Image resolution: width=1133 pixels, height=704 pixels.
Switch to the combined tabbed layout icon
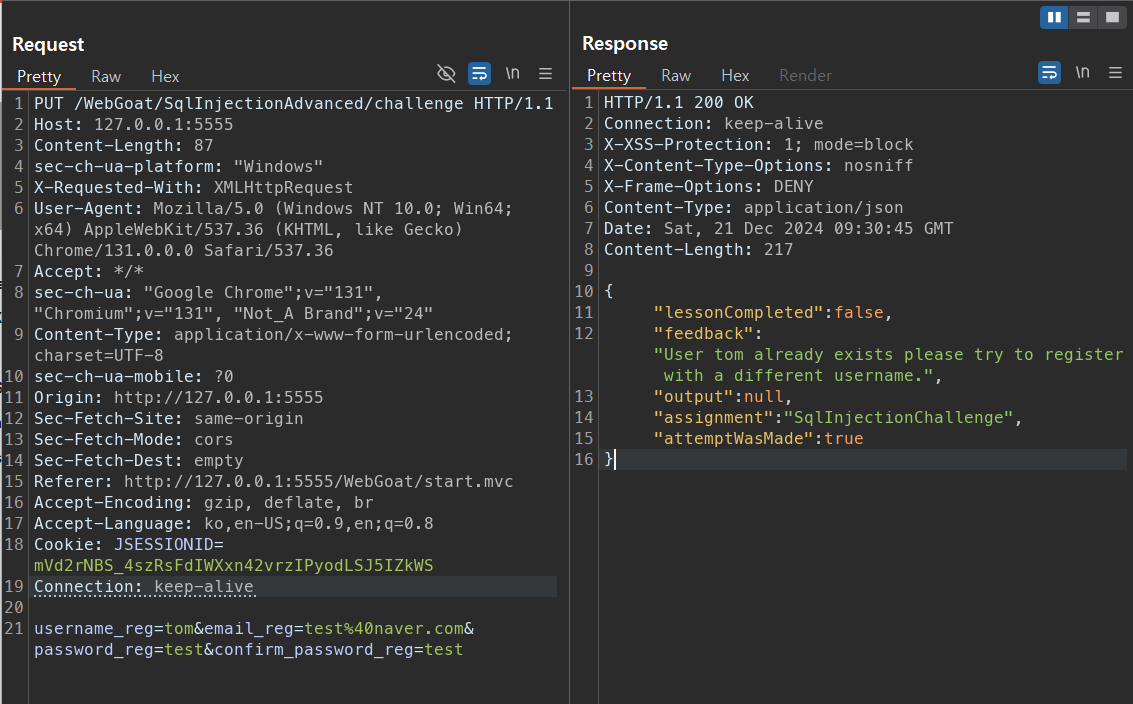(1111, 17)
